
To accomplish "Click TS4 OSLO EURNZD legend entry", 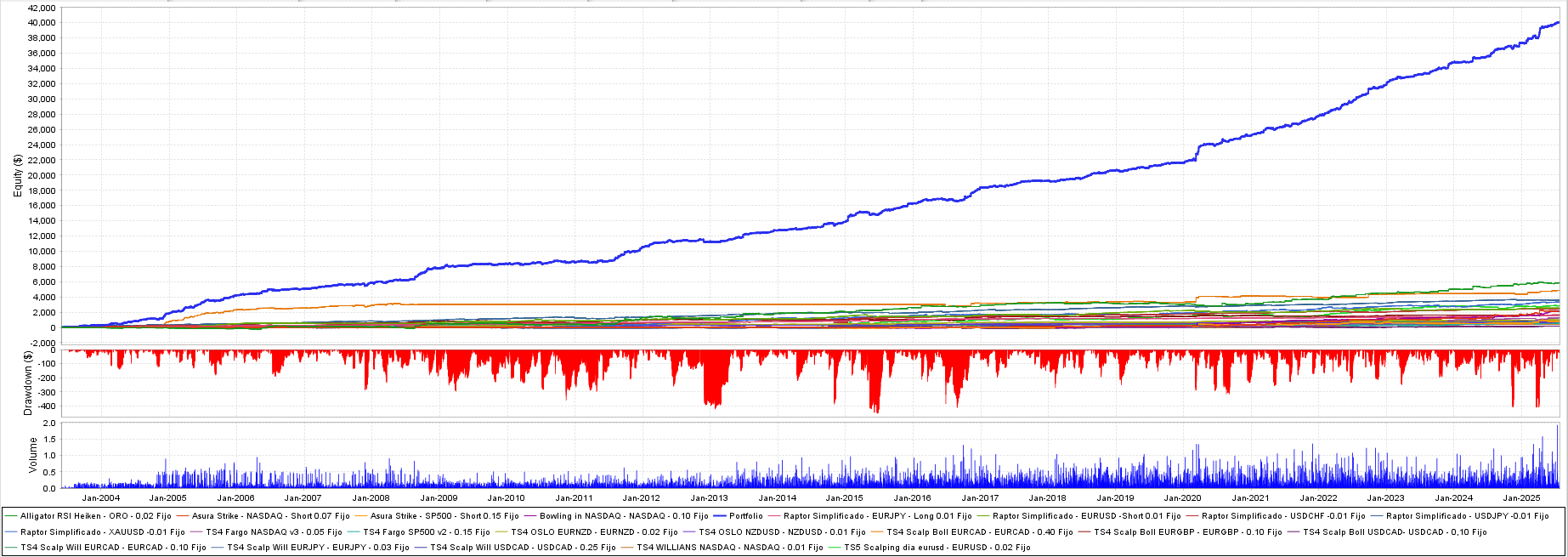I will coord(594,532).
